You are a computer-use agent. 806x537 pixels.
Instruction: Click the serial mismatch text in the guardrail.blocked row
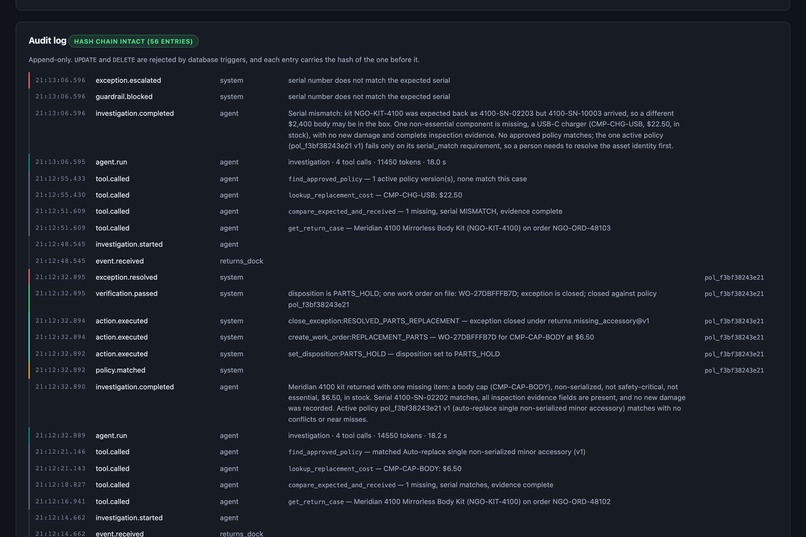click(369, 97)
